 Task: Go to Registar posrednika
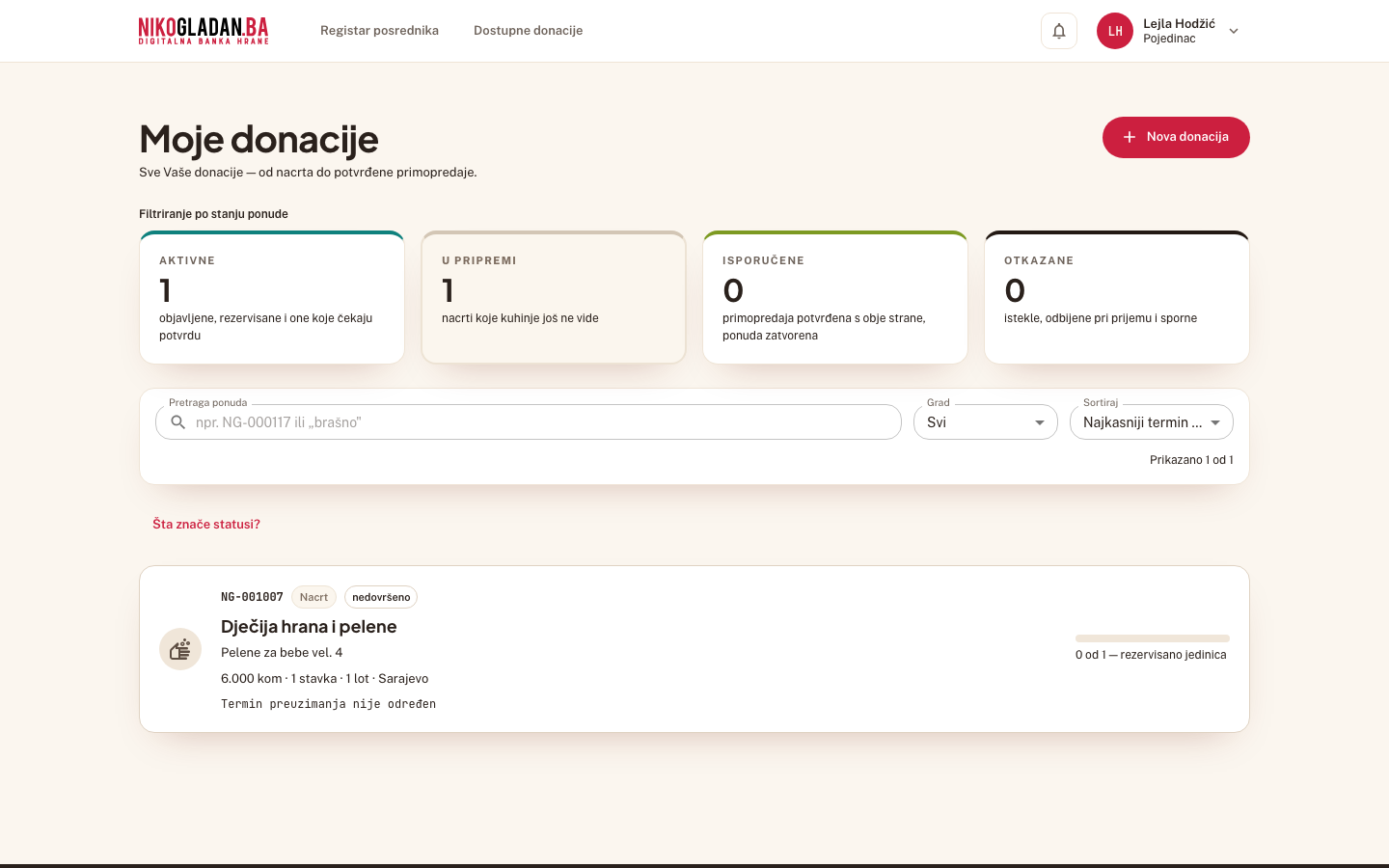379,31
